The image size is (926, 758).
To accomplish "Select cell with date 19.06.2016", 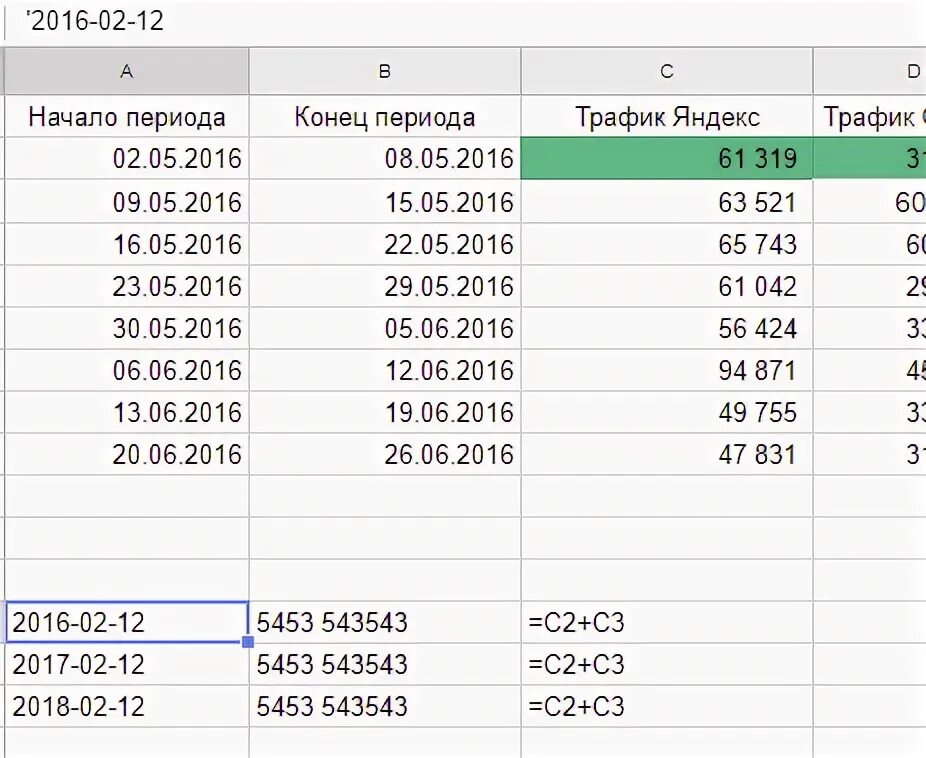I will click(384, 411).
